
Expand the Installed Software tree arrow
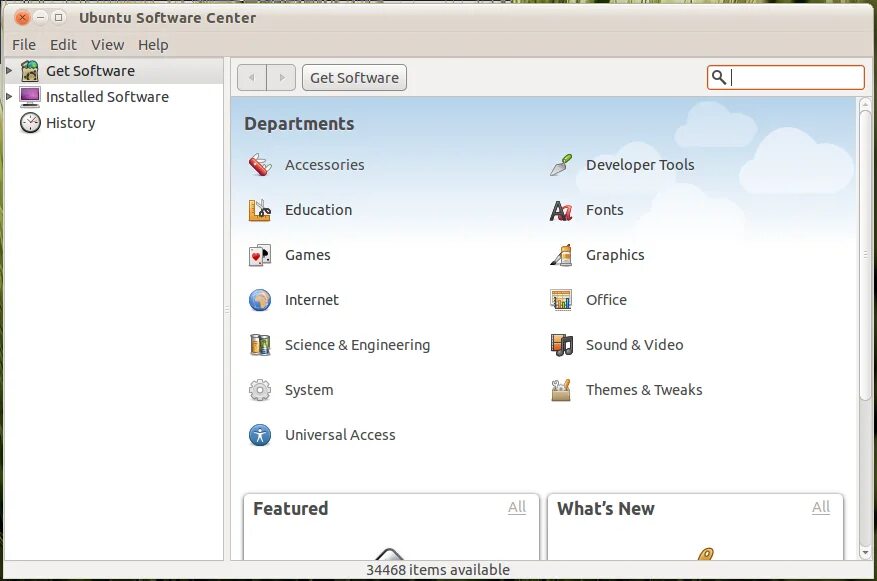pos(9,96)
